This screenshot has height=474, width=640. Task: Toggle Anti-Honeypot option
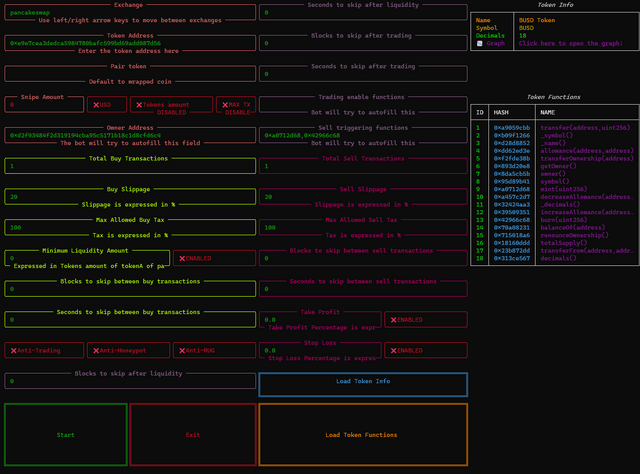tap(128, 350)
